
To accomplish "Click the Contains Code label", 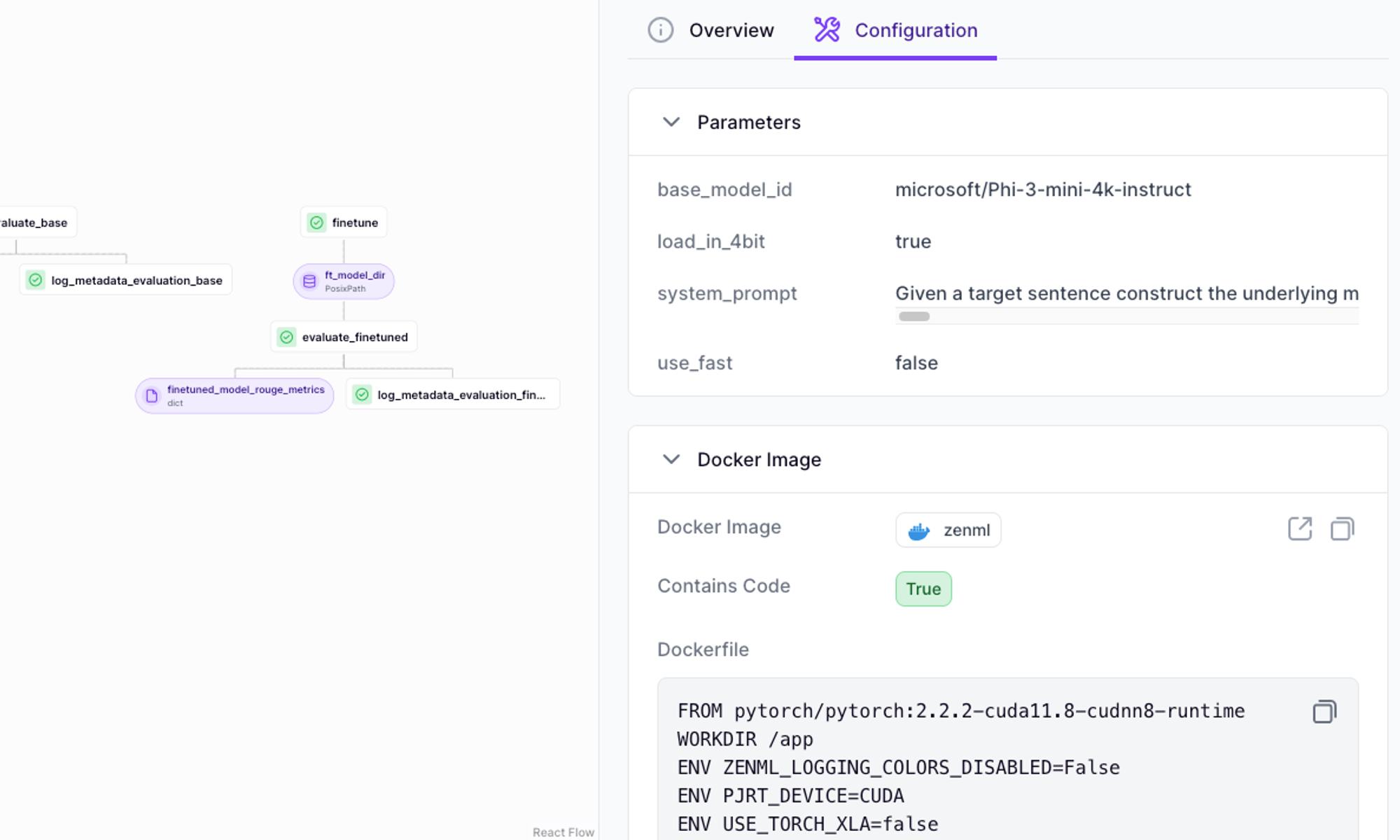I will 724,586.
